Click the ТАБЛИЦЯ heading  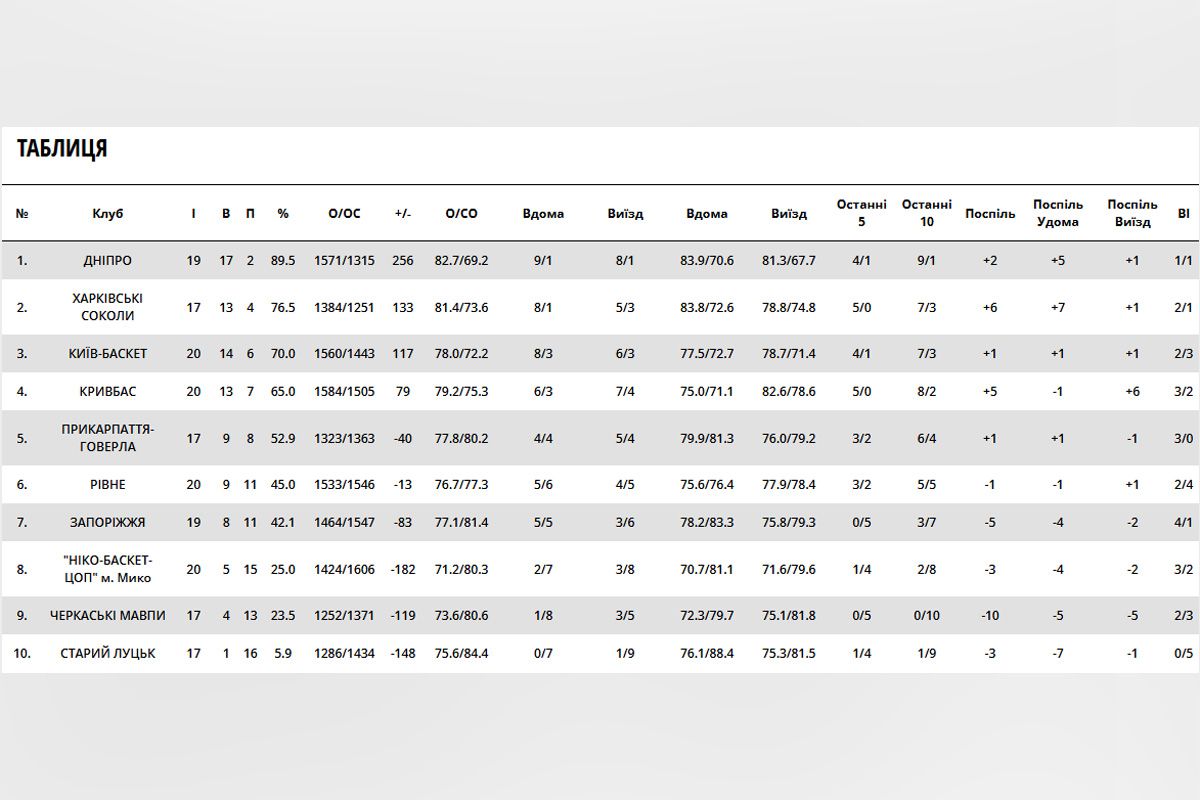(62, 150)
